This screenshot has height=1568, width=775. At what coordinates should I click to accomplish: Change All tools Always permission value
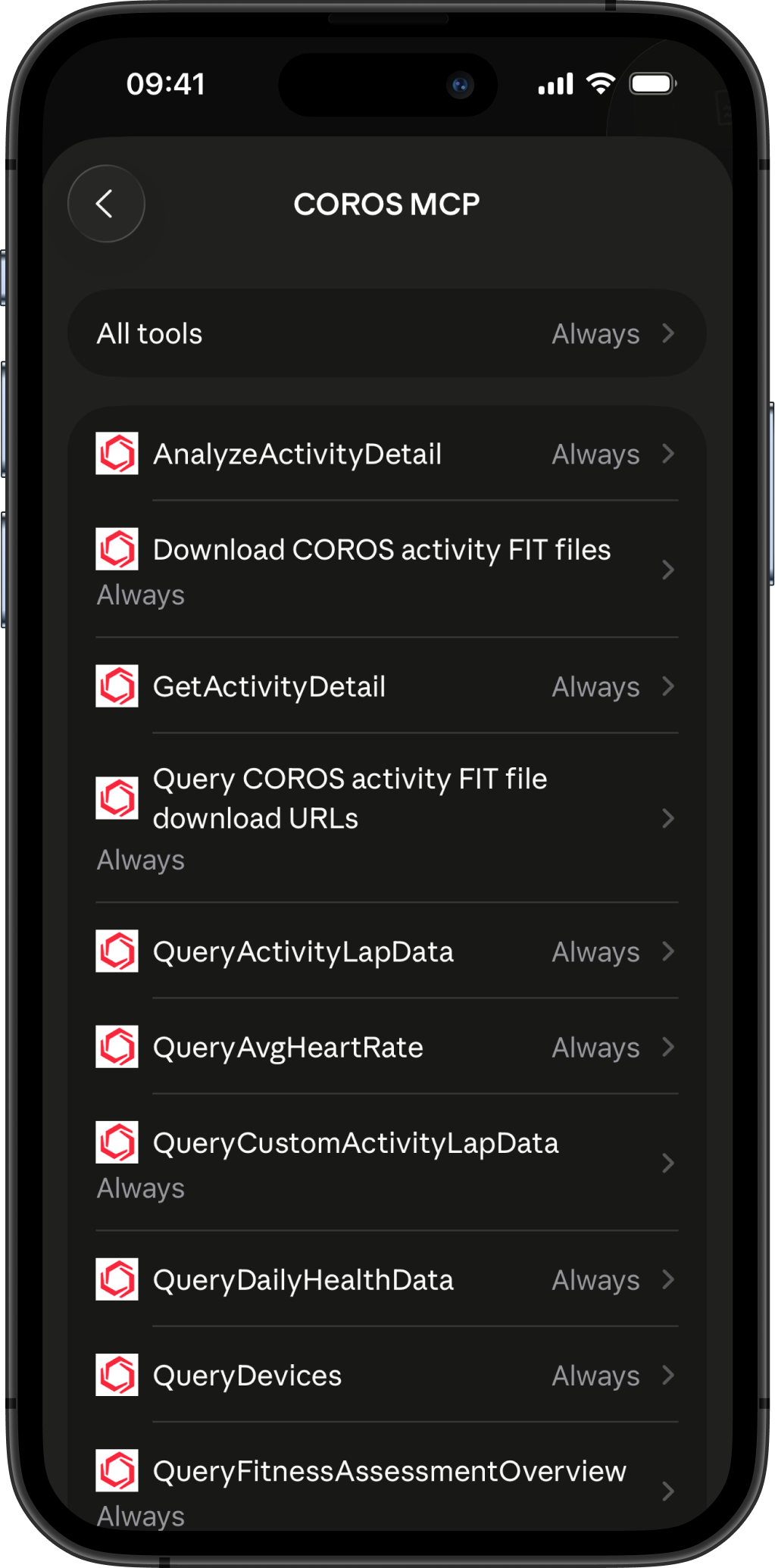[x=595, y=334]
